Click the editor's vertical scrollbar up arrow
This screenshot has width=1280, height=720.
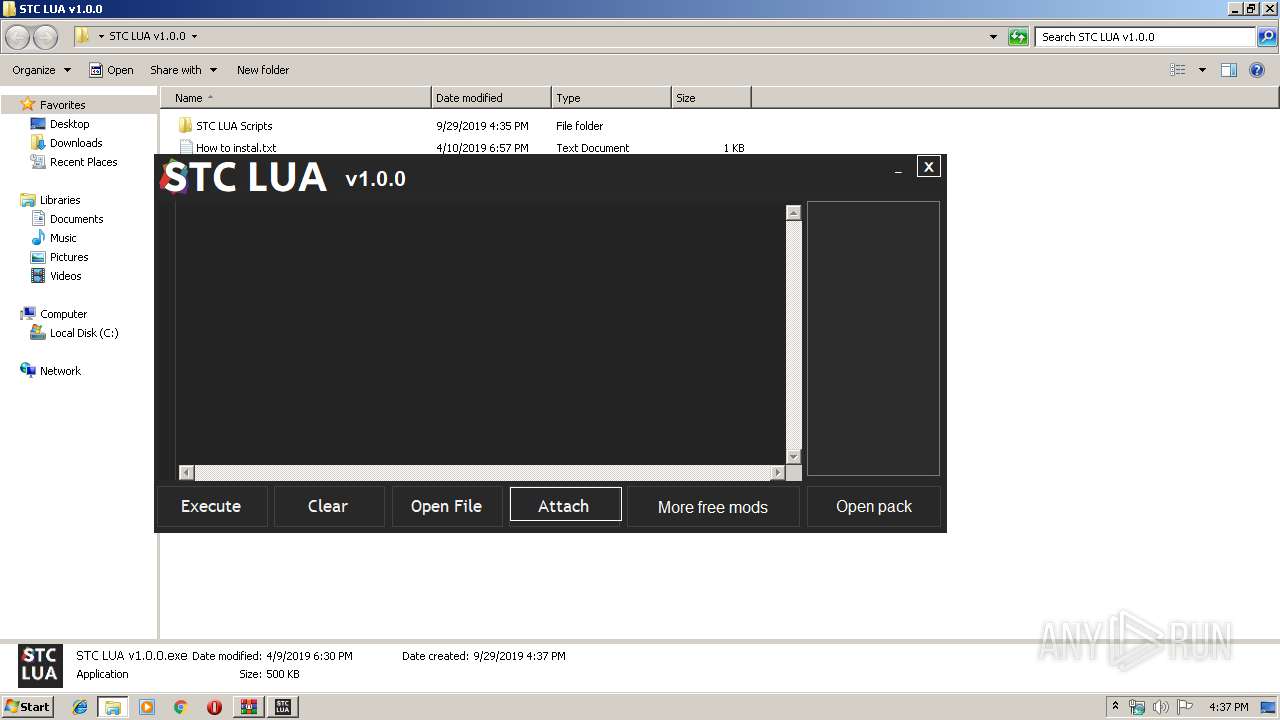[x=793, y=212]
